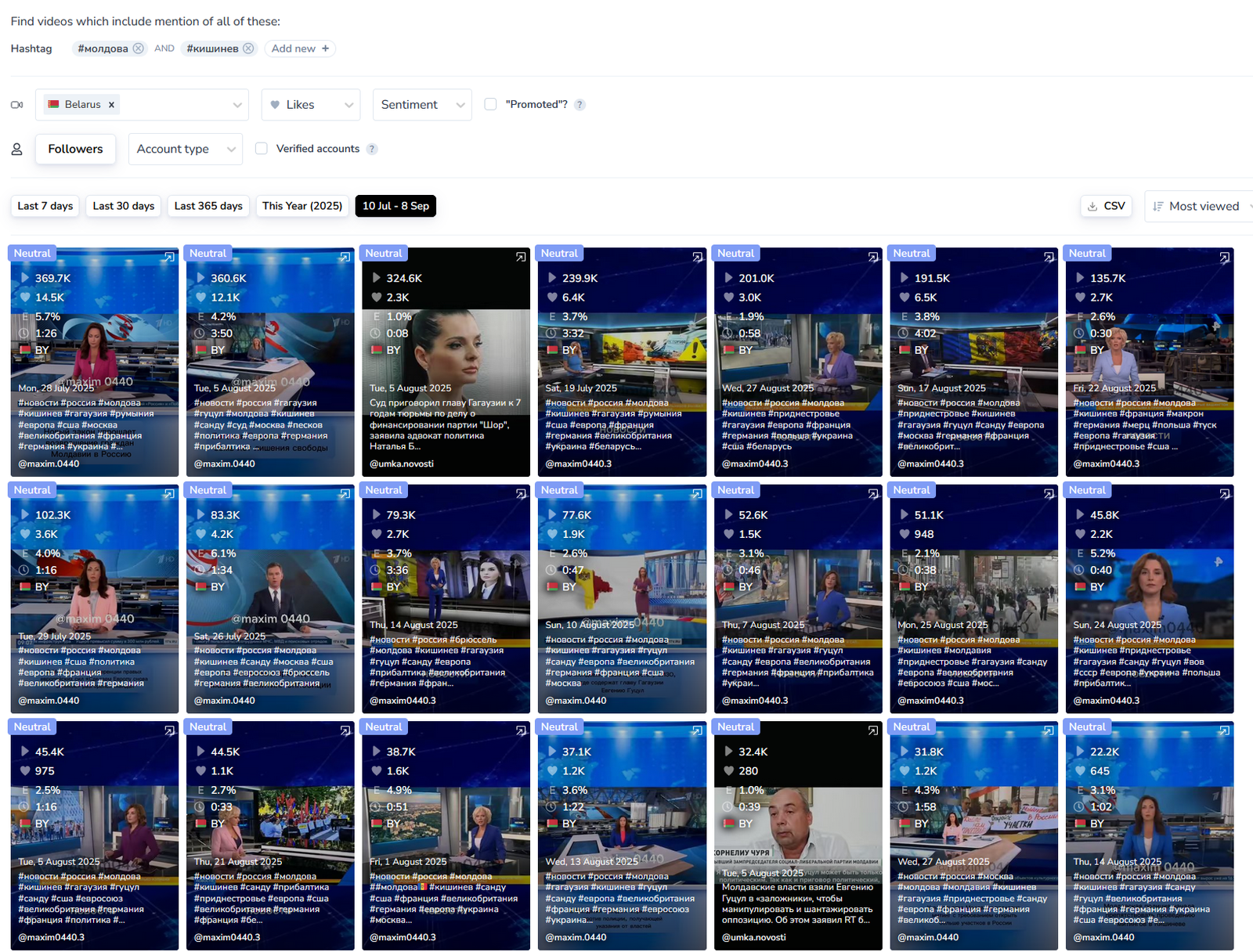Enable the "Promoted?" checkbox
Image resolution: width=1253 pixels, height=952 pixels.
tap(491, 104)
